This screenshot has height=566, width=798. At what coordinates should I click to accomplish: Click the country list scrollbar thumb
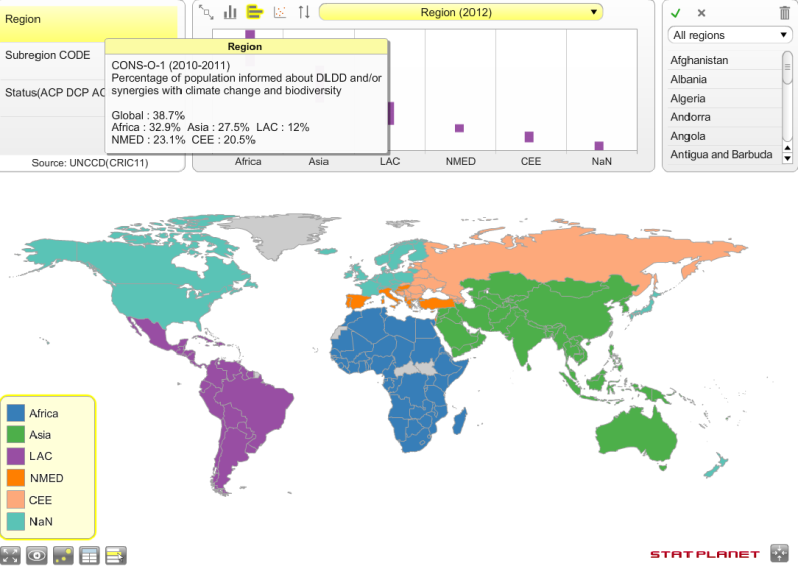click(787, 67)
